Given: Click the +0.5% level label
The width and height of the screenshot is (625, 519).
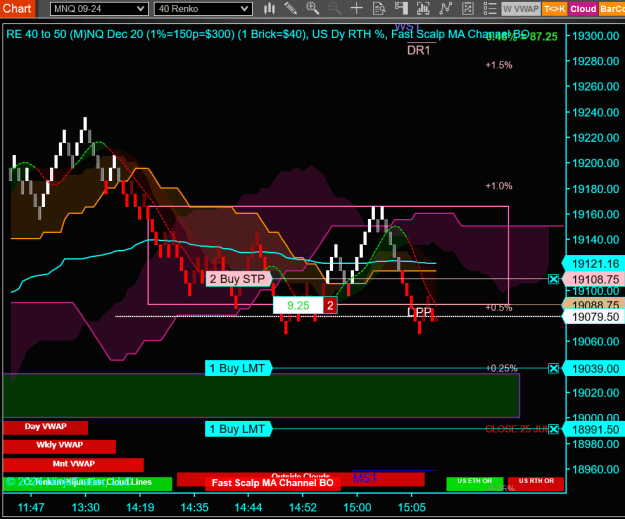Looking at the screenshot, I should 499,308.
